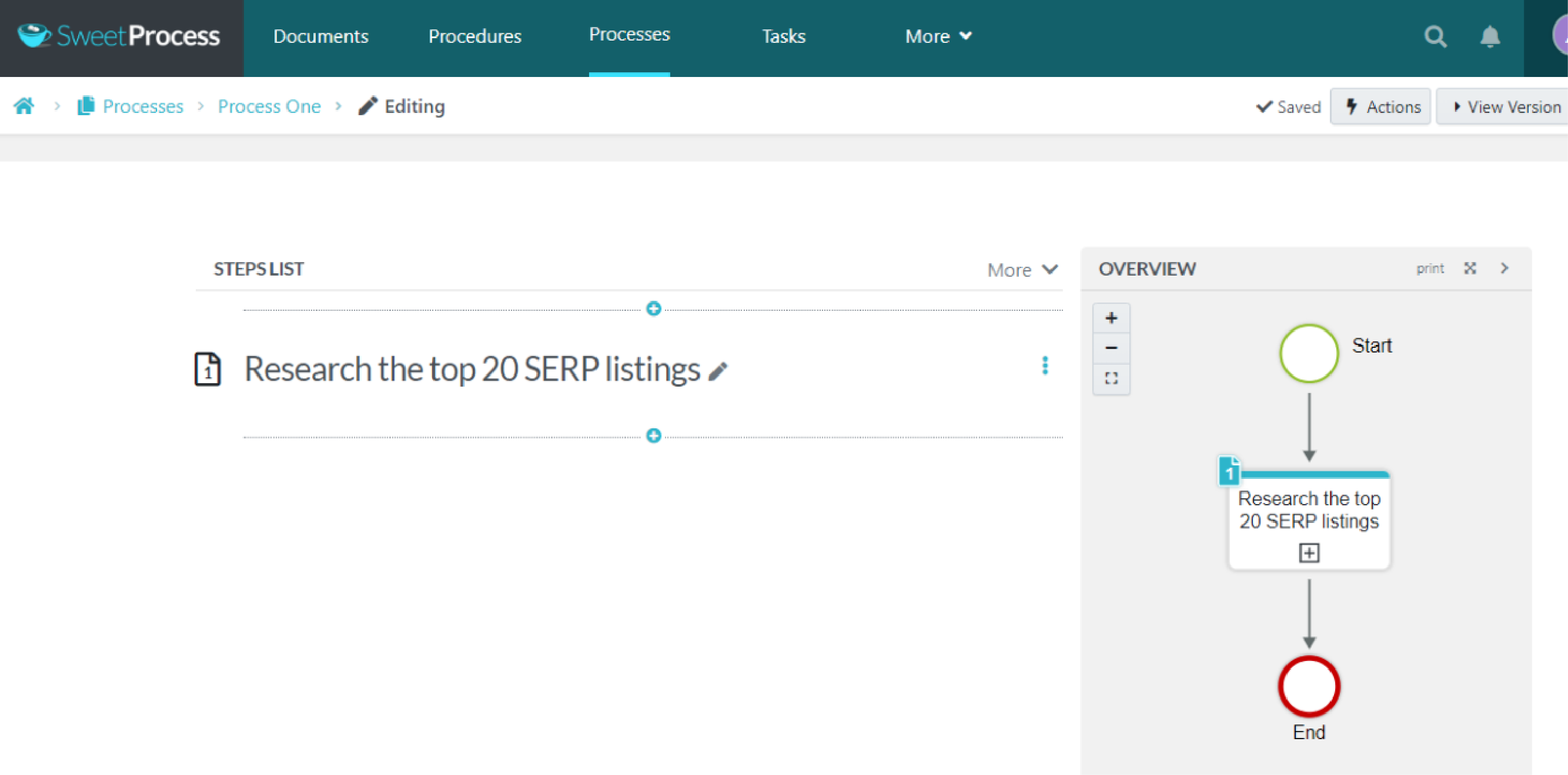Expand the More navigation dropdown
Image resolution: width=1568 pixels, height=775 pixels.
click(938, 36)
